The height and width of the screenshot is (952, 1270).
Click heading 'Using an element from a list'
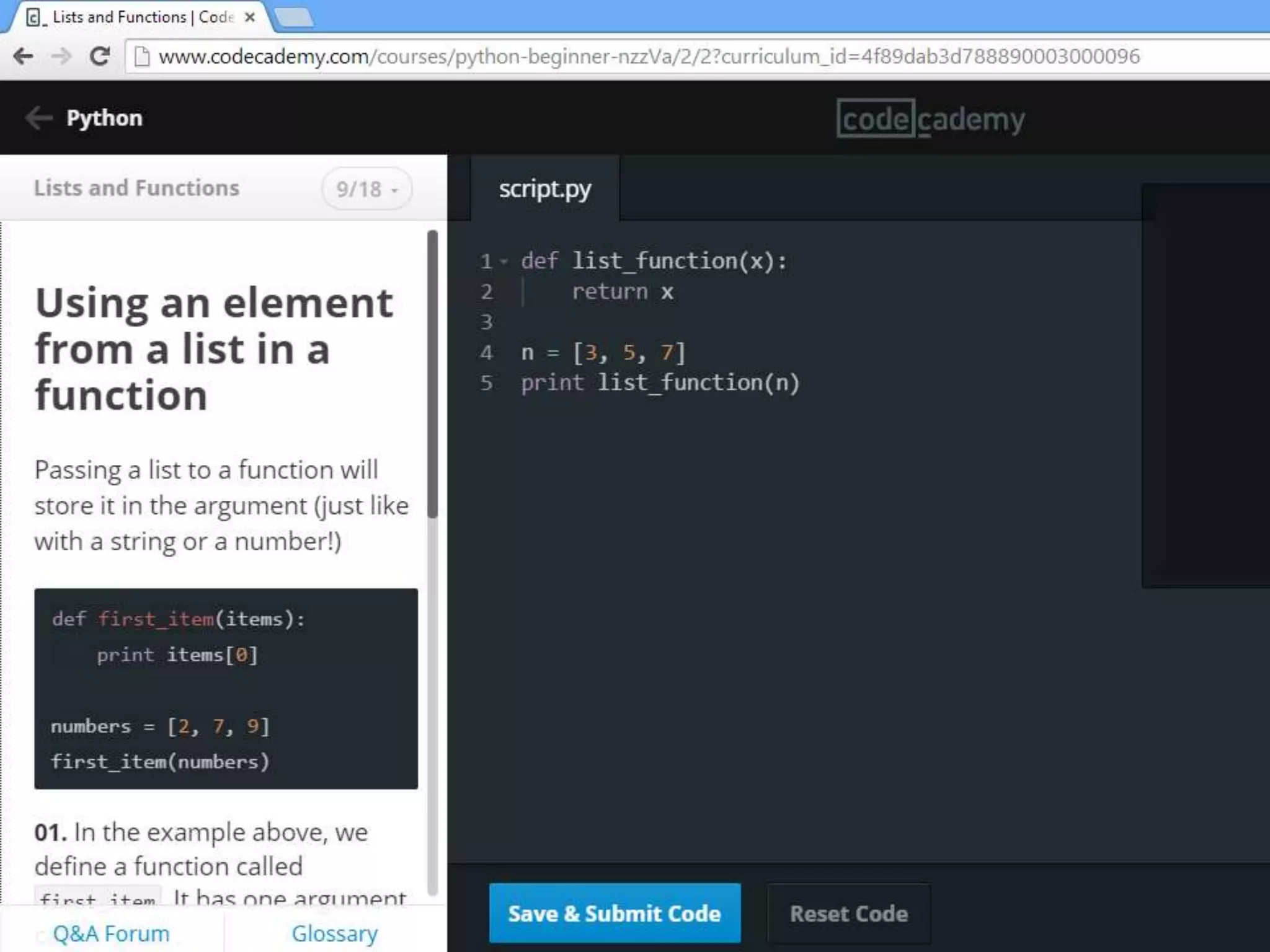[213, 349]
